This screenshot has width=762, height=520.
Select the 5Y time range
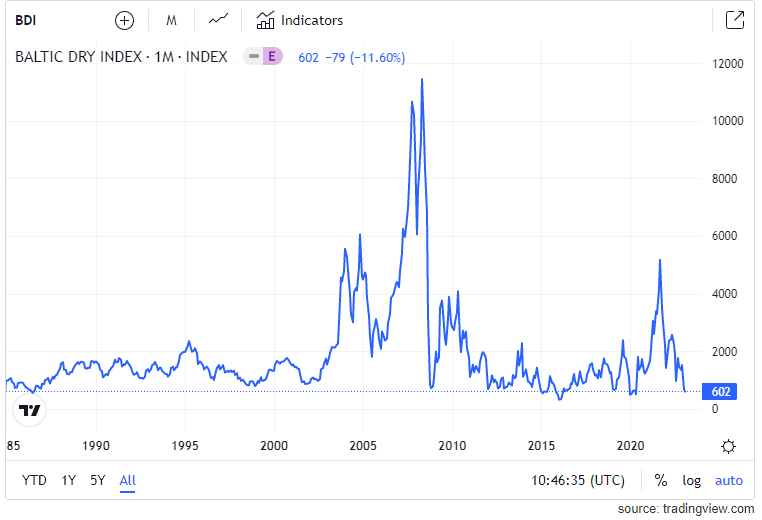point(98,480)
